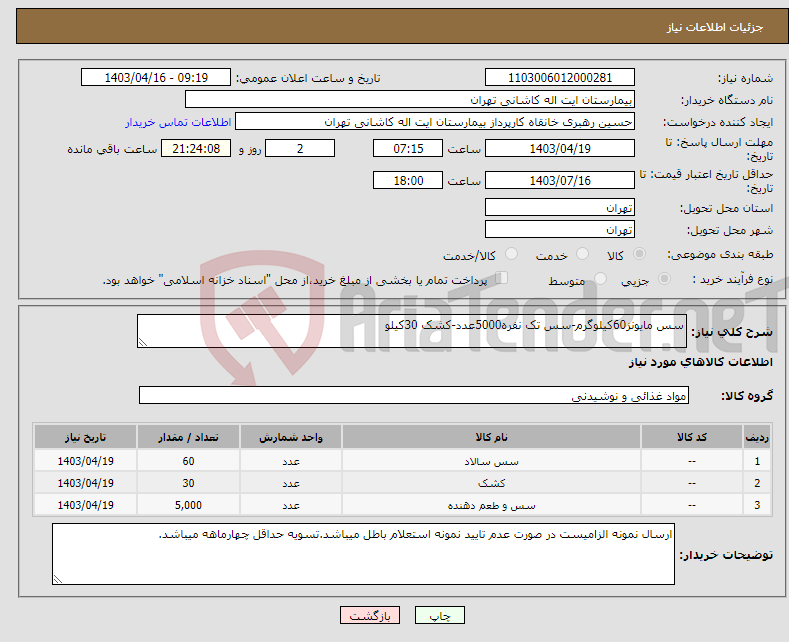
Task: Click the طبقه بندی موضوعی label
Action: [720, 254]
